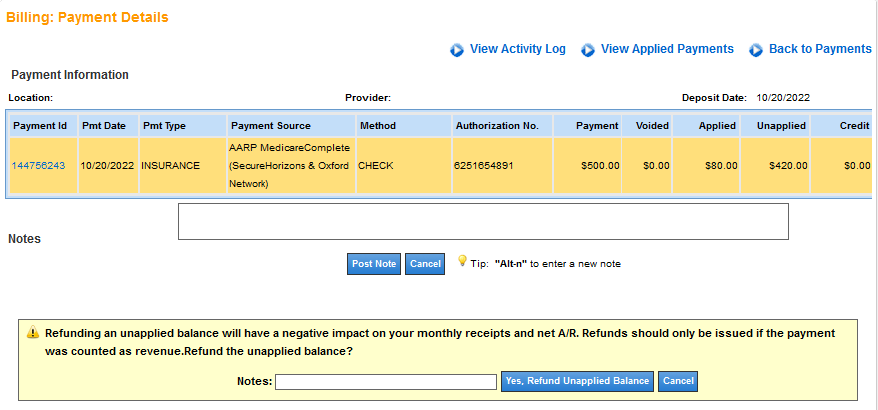The image size is (878, 410).
Task: Click the arrow icon beside View Applied Payments
Action: pyautogui.click(x=588, y=50)
